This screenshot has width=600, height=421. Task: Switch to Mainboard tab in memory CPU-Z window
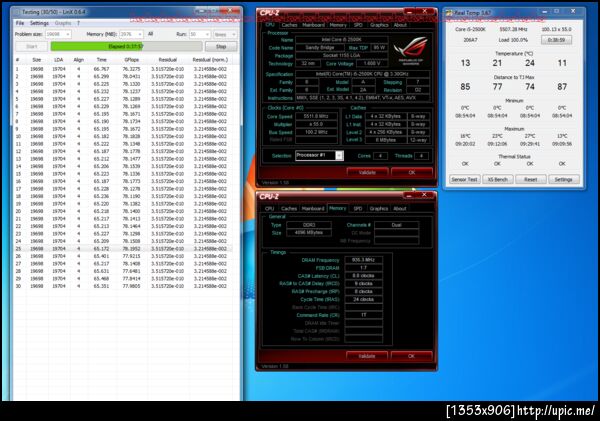pyautogui.click(x=313, y=209)
